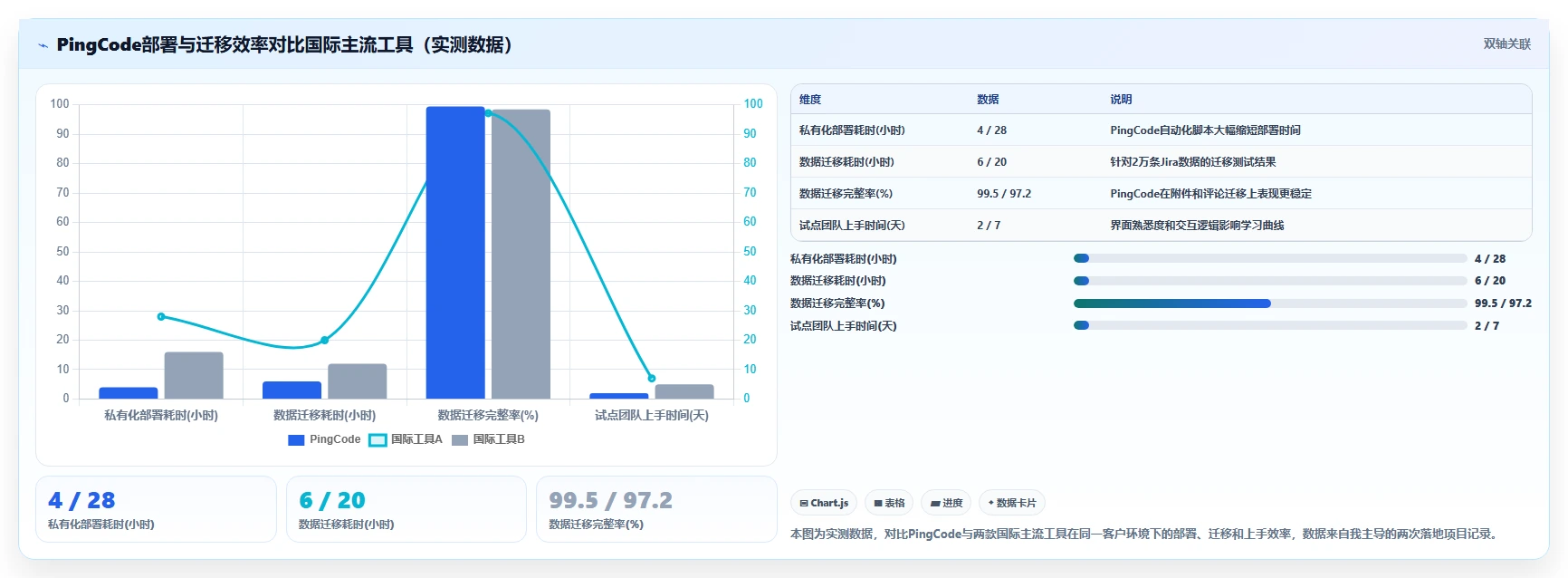Click the note PingCode在附件和评论迁移上表现更稳定

[x=1210, y=194]
